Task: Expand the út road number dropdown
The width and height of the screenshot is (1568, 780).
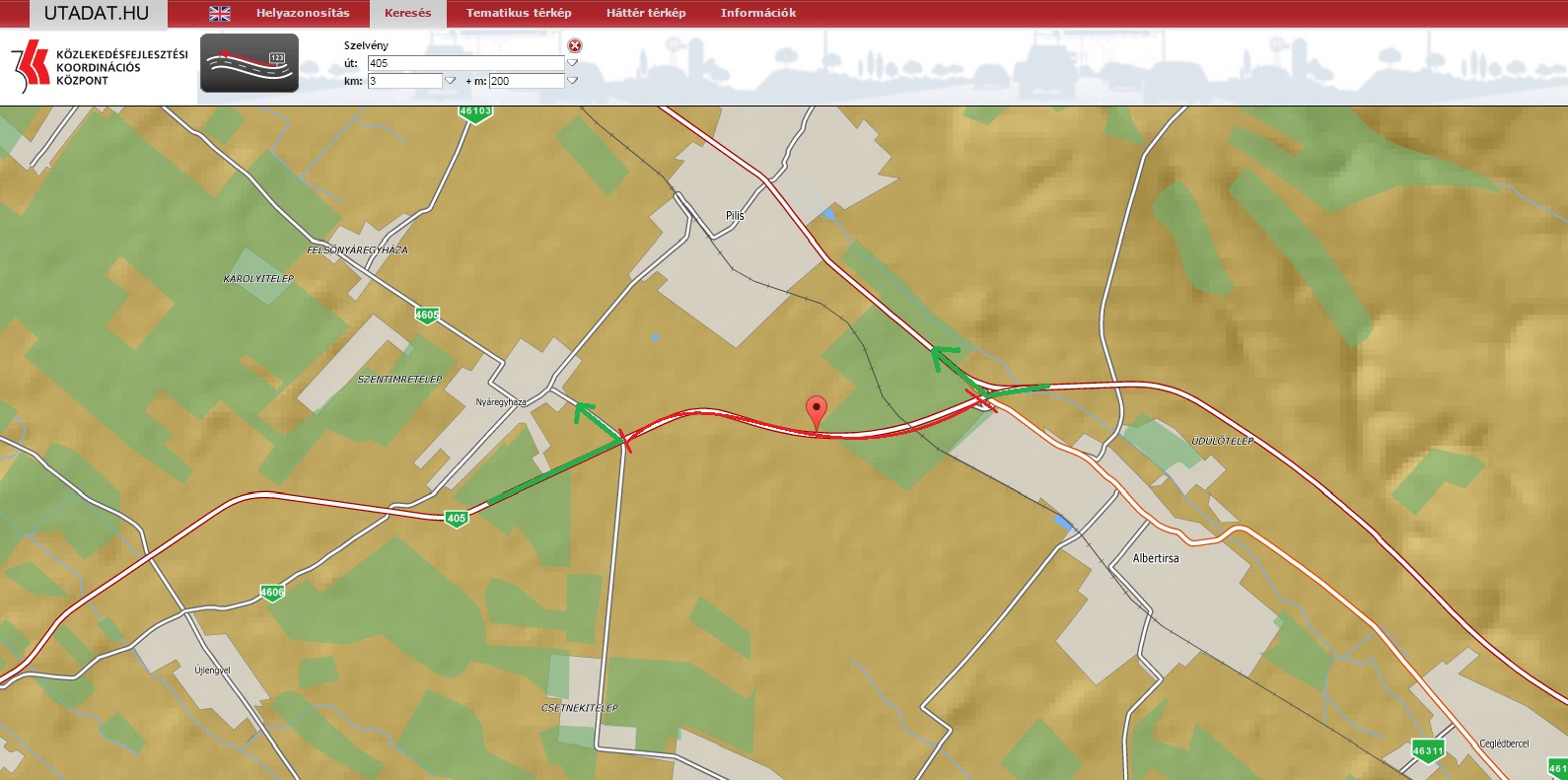Action: [573, 63]
